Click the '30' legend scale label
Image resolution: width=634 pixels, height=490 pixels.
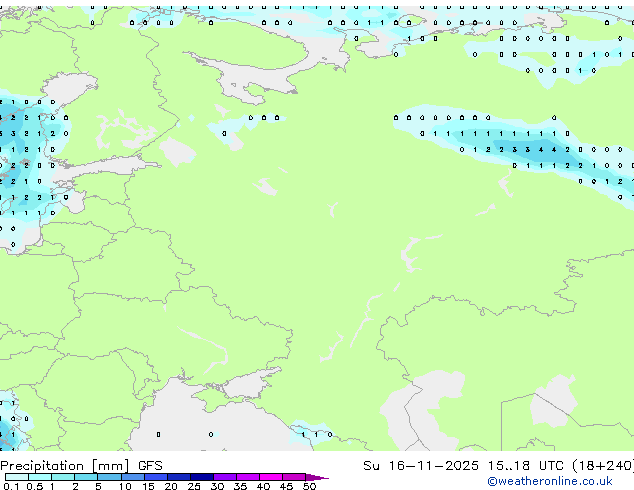point(217,486)
